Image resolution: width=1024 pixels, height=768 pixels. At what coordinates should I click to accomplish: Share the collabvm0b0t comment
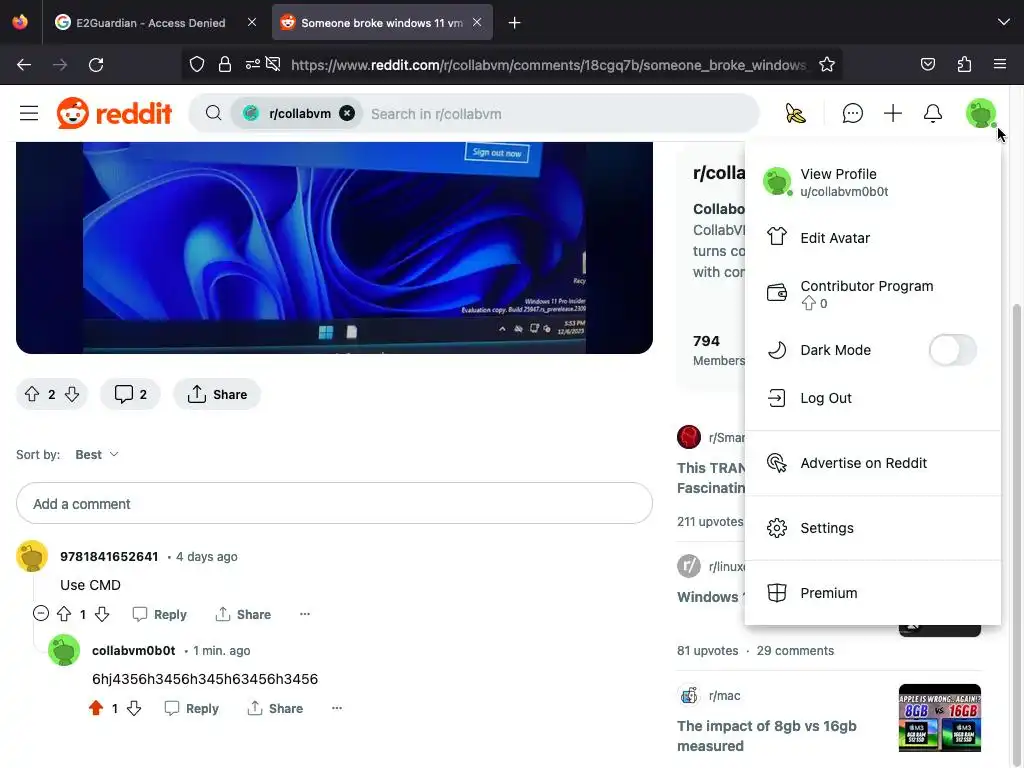[x=275, y=709]
